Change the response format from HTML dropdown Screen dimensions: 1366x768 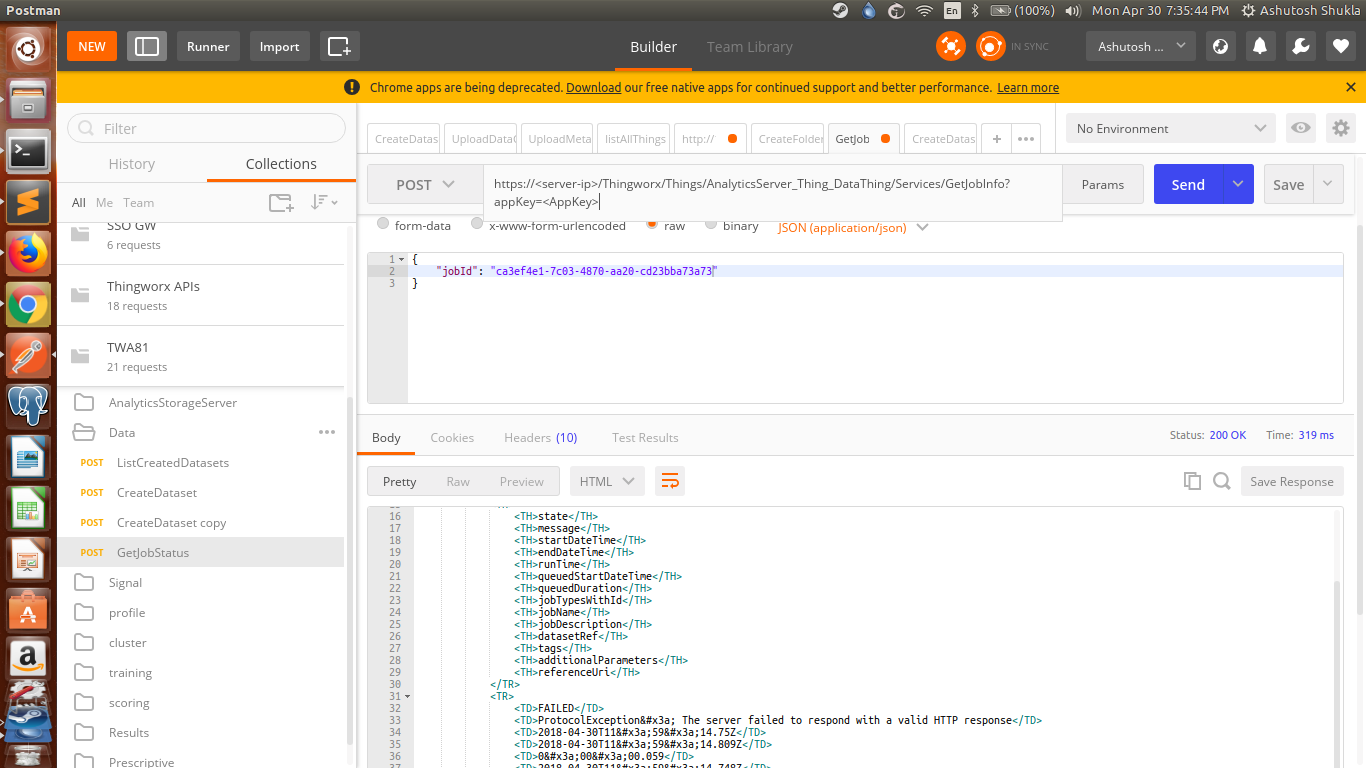coord(607,481)
